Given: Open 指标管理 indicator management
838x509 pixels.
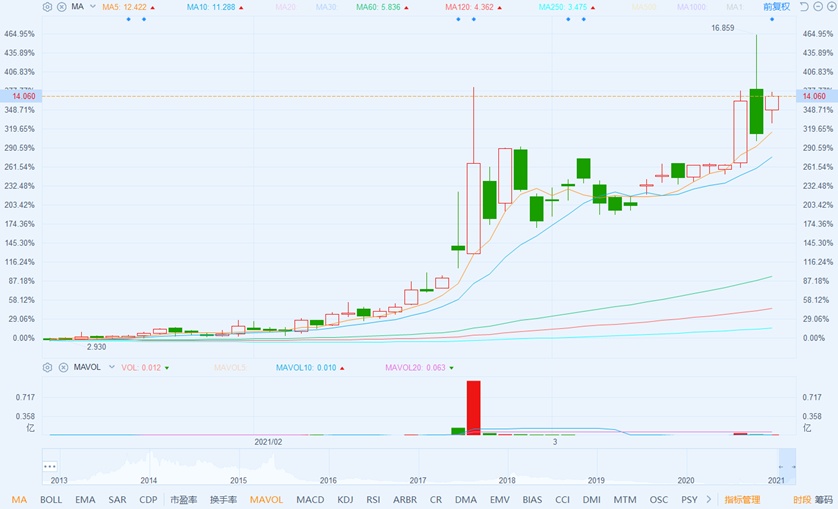Looking at the screenshot, I should [x=742, y=499].
